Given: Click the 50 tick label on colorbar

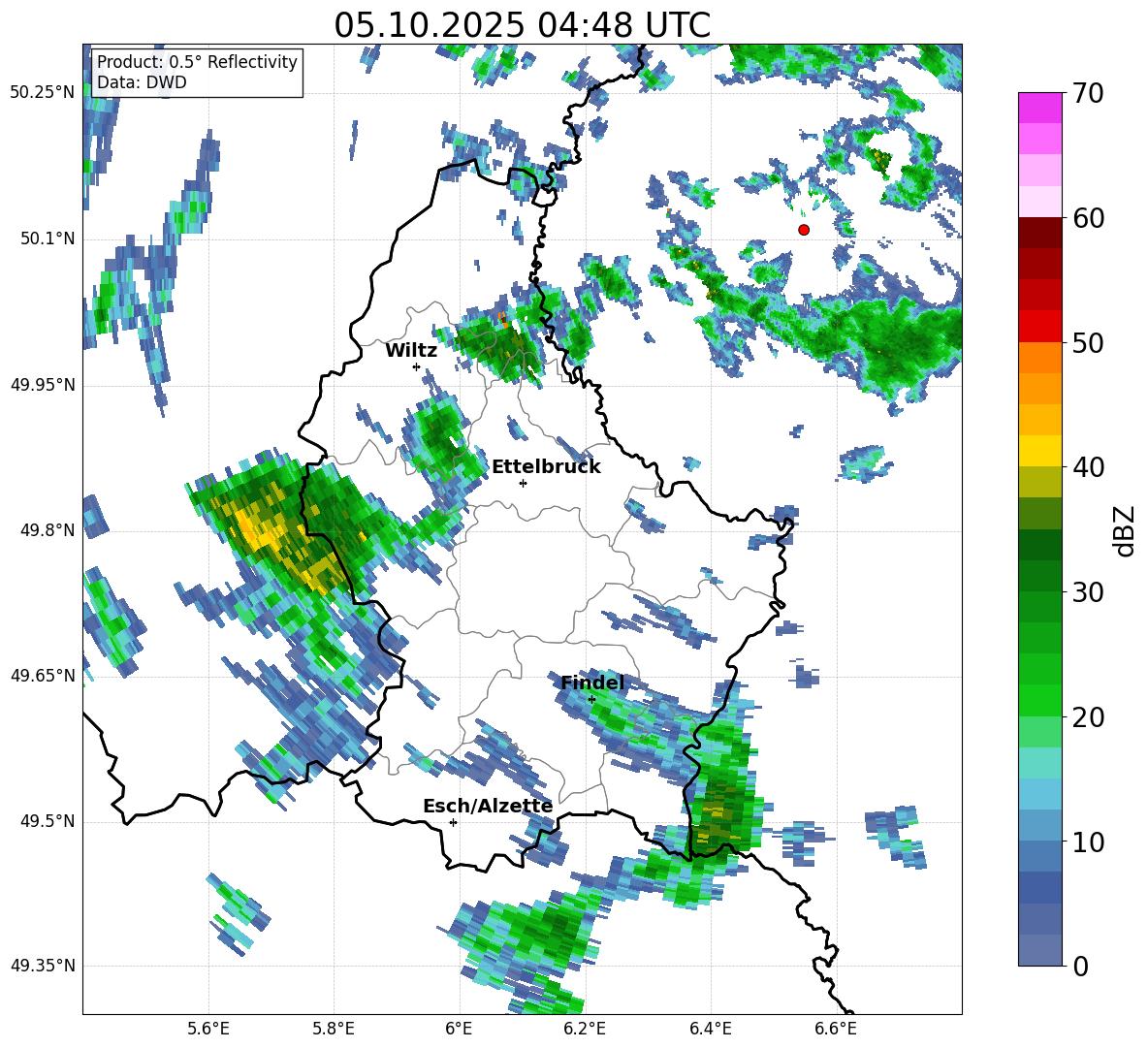Looking at the screenshot, I should pos(1088,342).
